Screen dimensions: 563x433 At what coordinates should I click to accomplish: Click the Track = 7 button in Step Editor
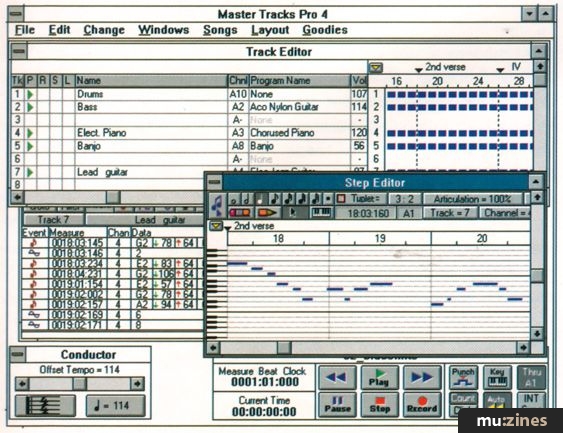450,213
